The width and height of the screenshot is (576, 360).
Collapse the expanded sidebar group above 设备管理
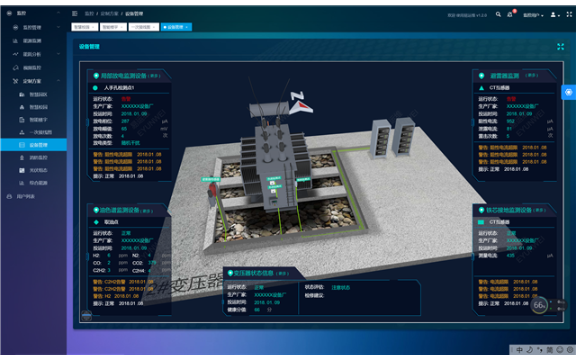click(58, 81)
